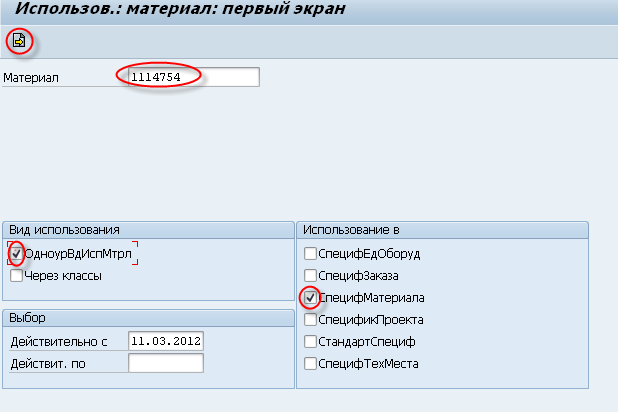Viewport: 618px width, 412px height.
Task: Click the Материал input field
Action: pos(194,77)
